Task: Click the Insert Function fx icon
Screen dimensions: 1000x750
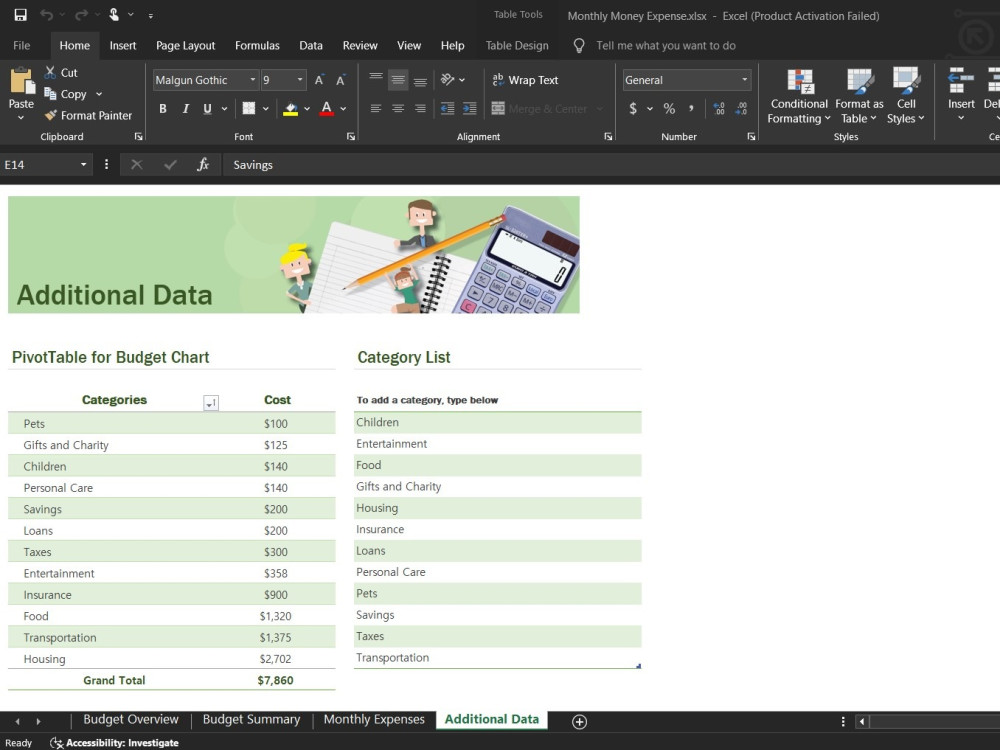Action: (203, 165)
